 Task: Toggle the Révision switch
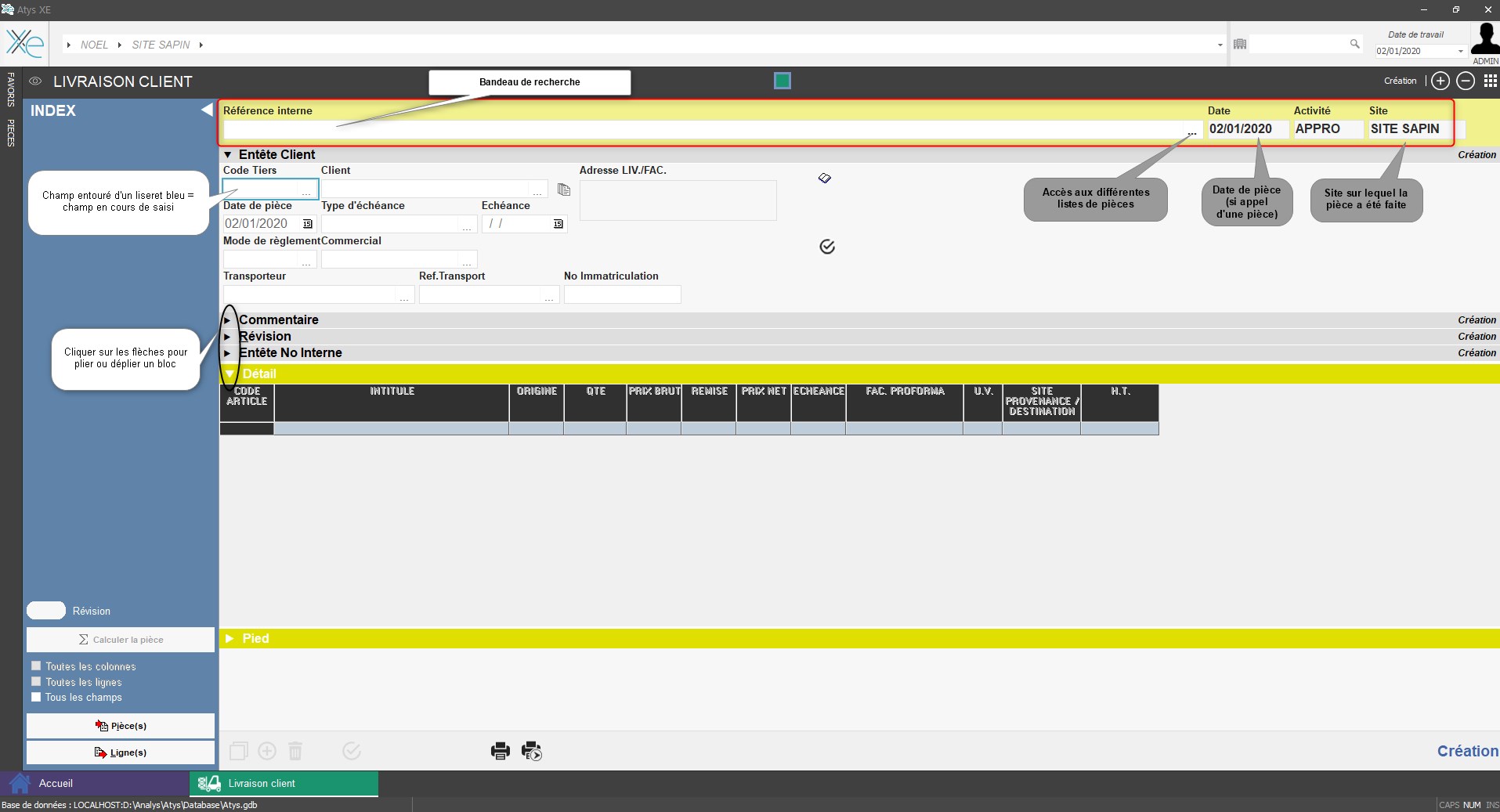pos(46,611)
